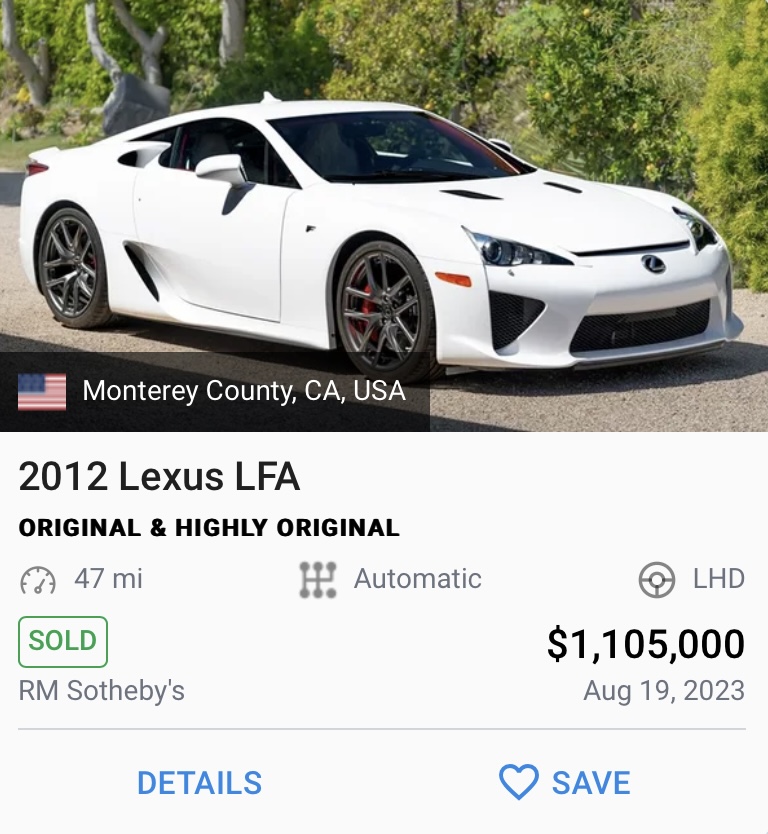Click the US flag icon
Screen dimensions: 768x834
pyautogui.click(x=42, y=391)
